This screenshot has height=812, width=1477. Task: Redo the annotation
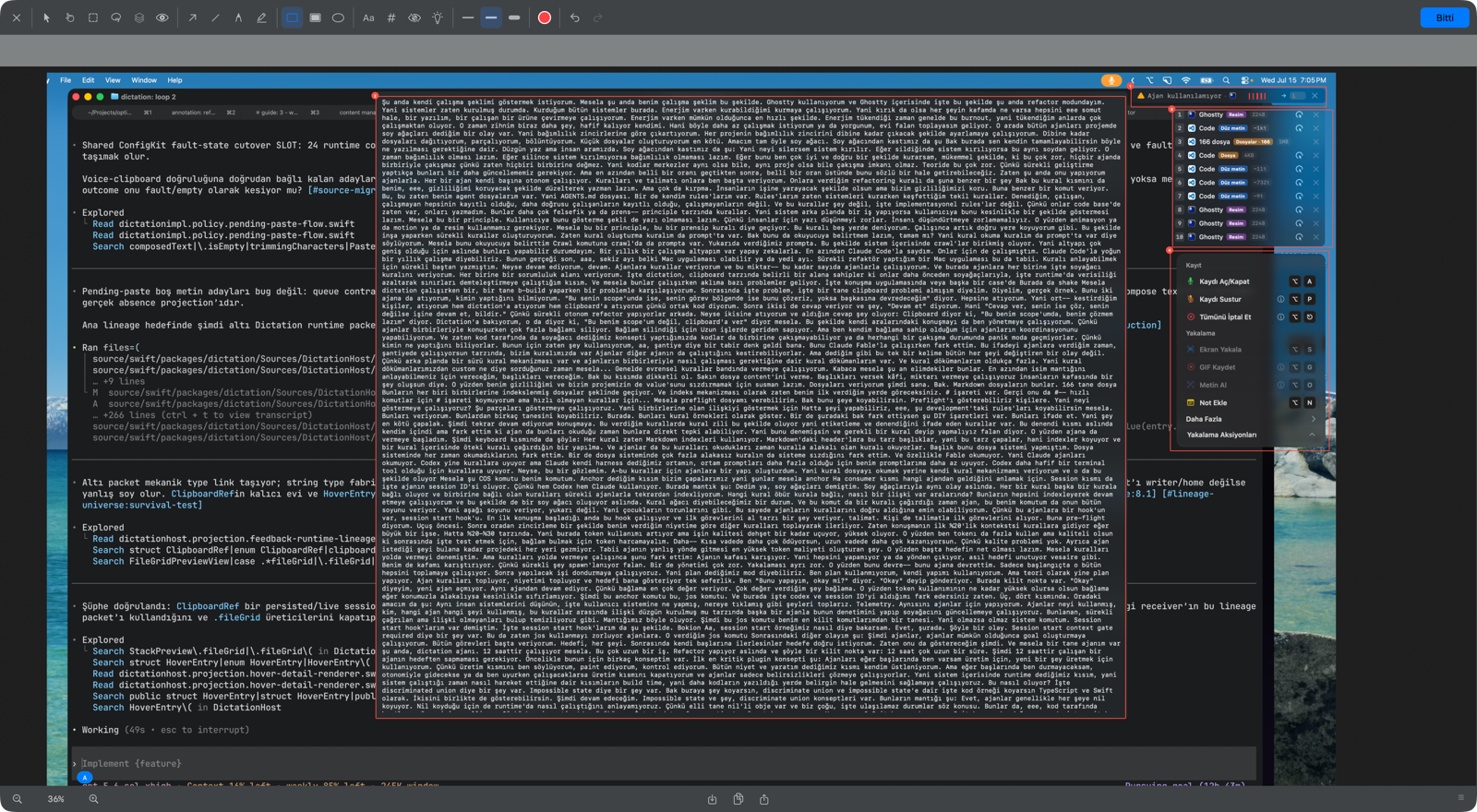pyautogui.click(x=597, y=18)
